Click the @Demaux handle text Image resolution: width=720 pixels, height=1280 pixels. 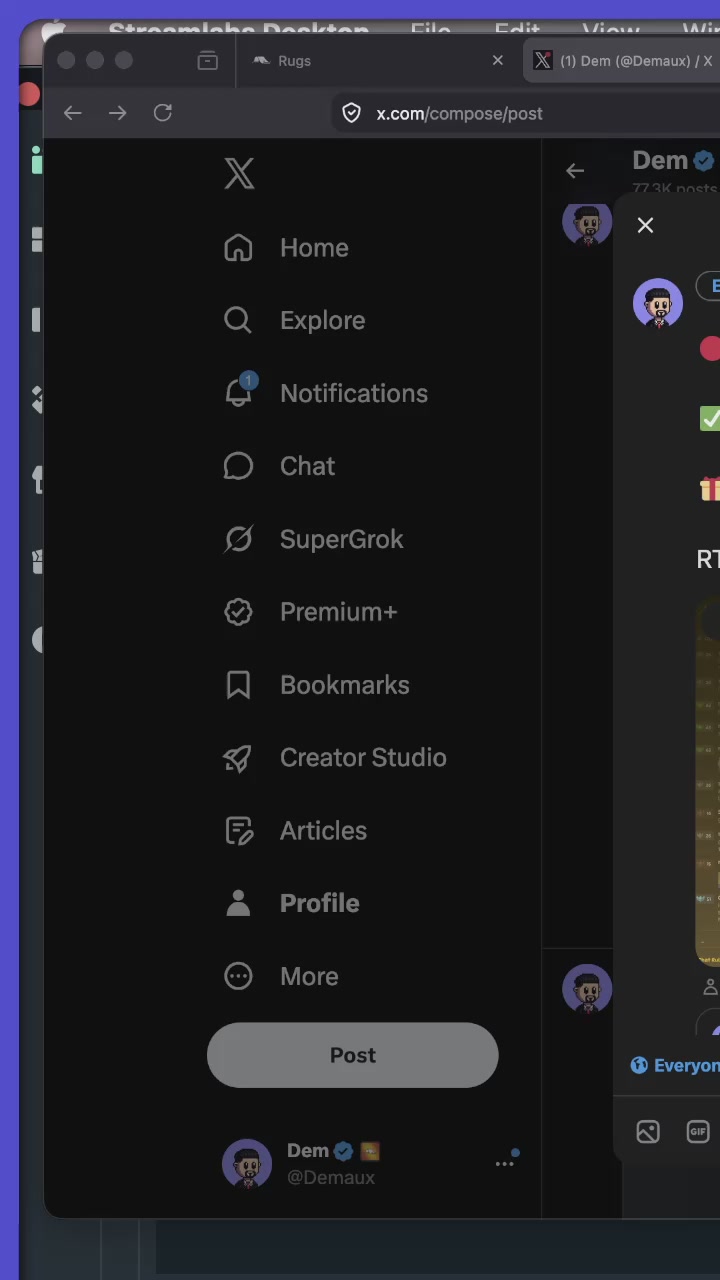(331, 1178)
